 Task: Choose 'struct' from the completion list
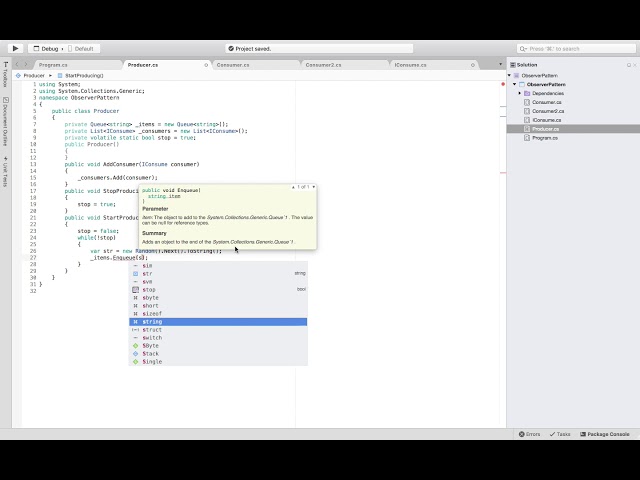click(x=218, y=330)
